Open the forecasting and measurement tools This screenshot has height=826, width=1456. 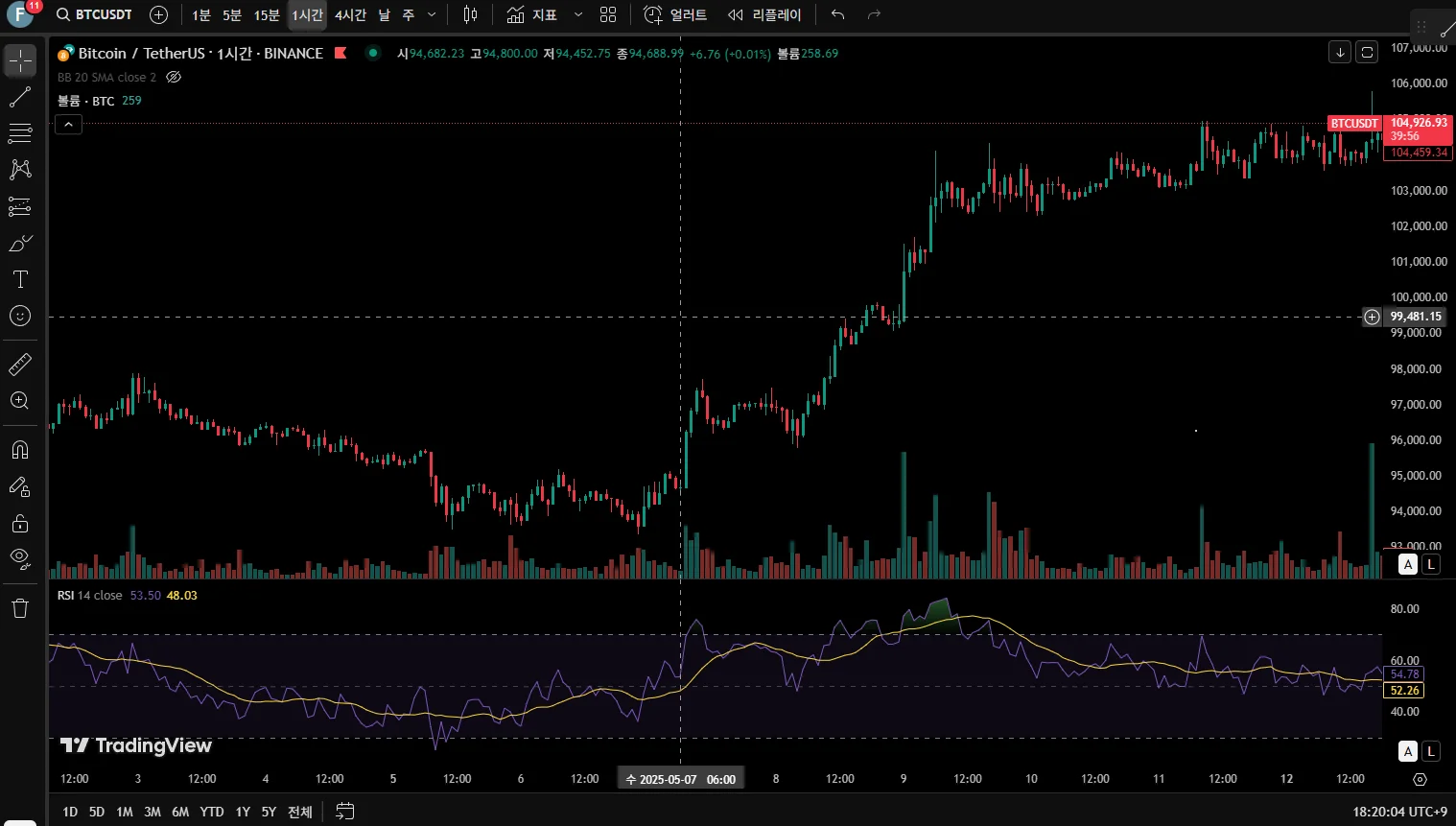point(20,206)
